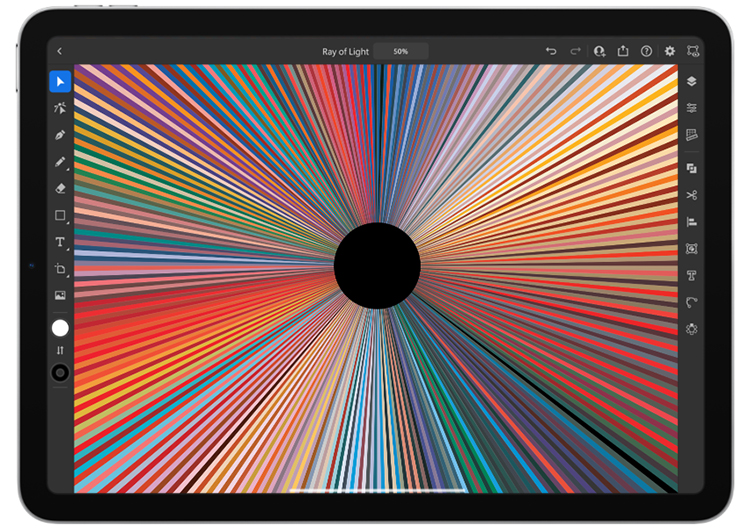Open app settings gear
Viewport: 750px width, 530px height.
point(670,51)
